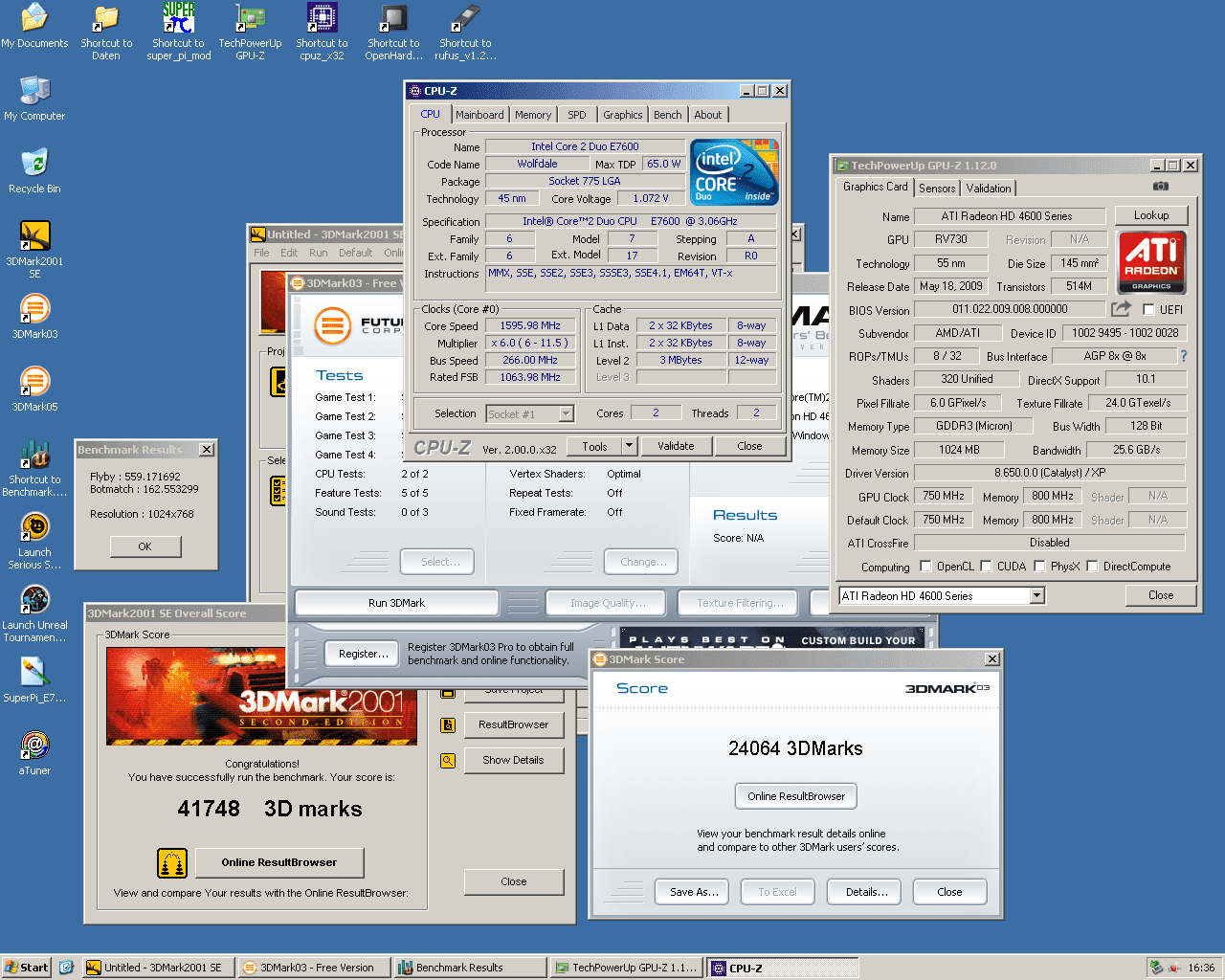Switch to the Bench tab in CPU-Z

(668, 115)
